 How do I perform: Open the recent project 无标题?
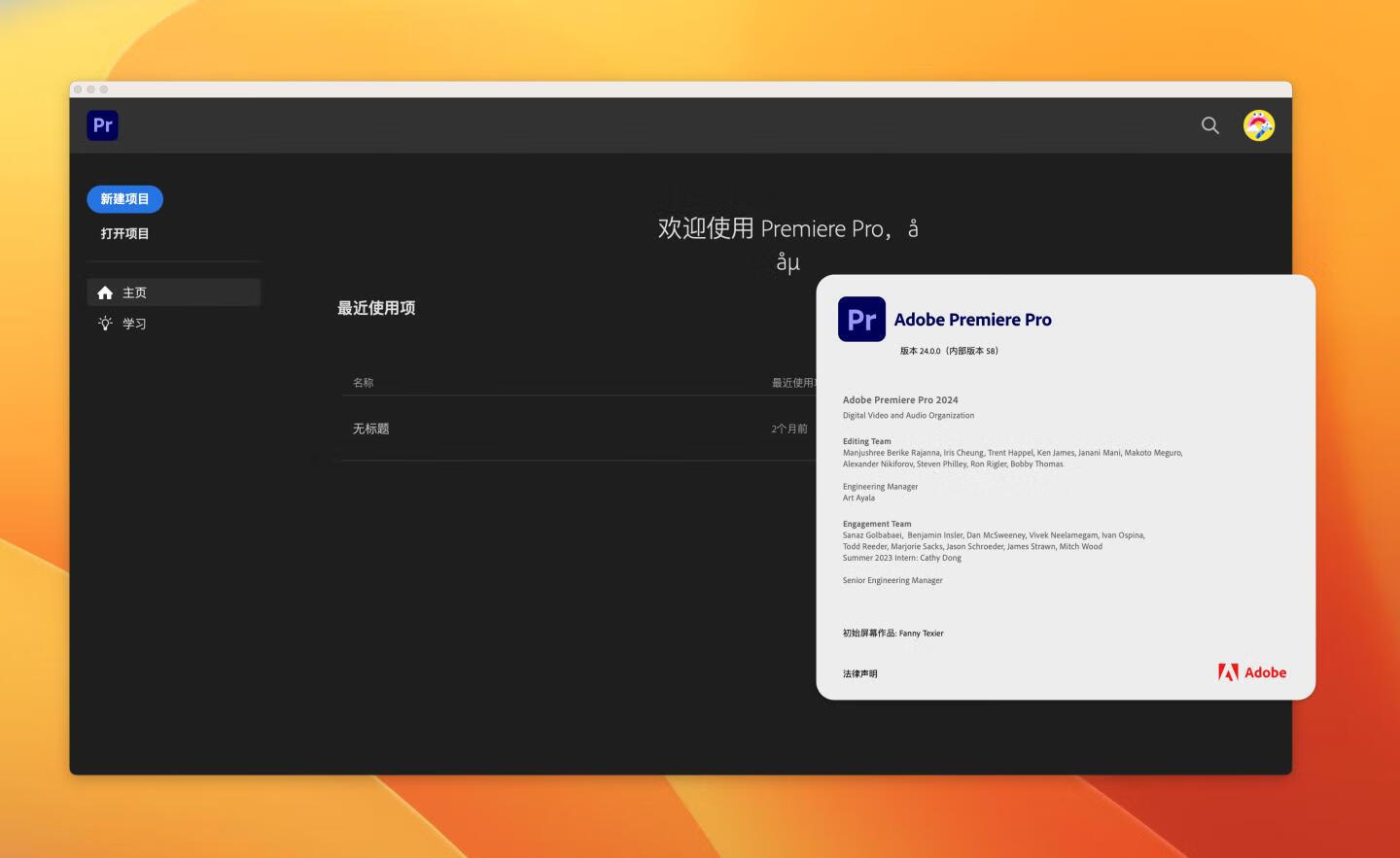[370, 429]
